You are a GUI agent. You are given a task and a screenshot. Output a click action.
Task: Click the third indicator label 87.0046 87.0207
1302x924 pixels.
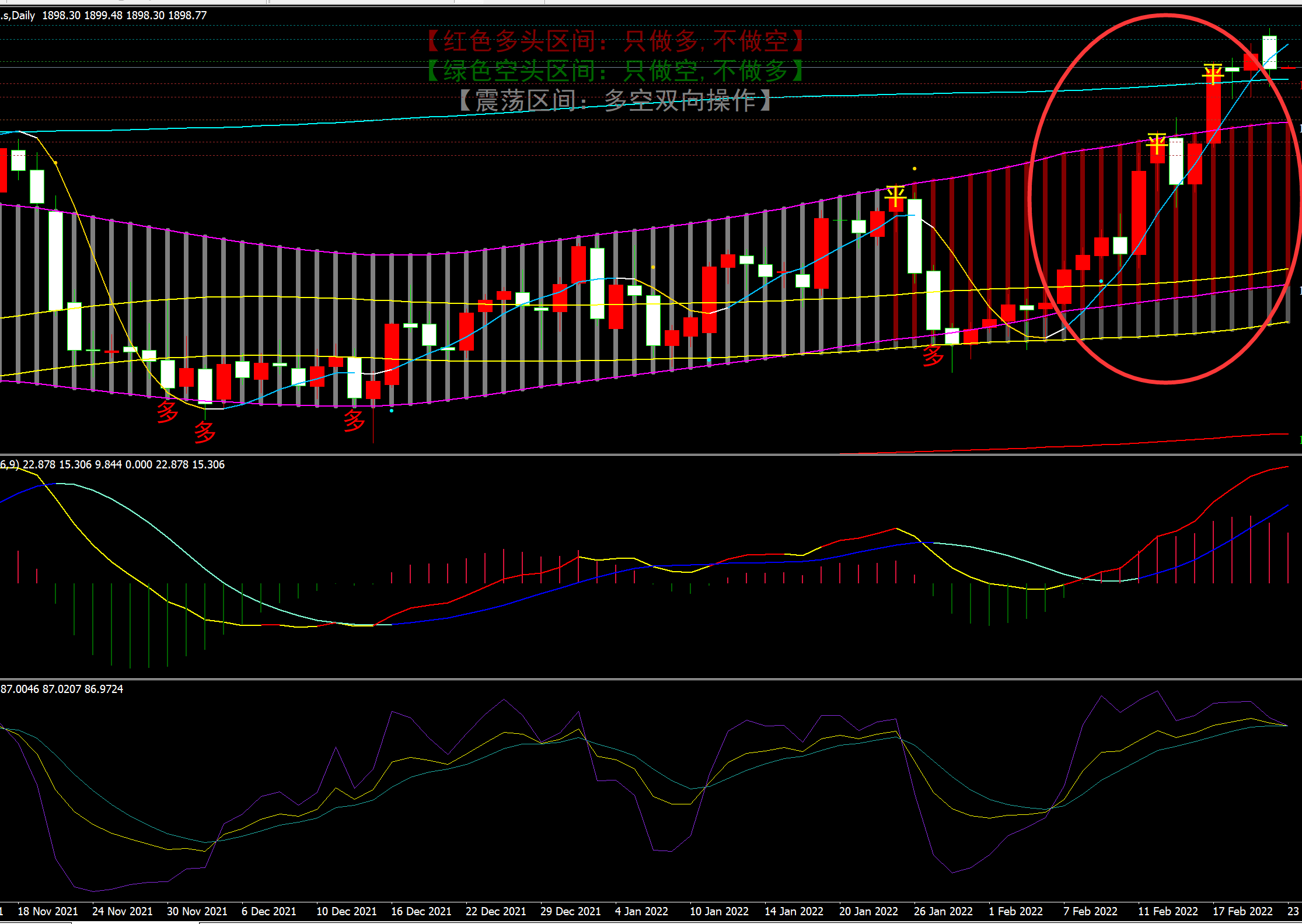(x=62, y=689)
